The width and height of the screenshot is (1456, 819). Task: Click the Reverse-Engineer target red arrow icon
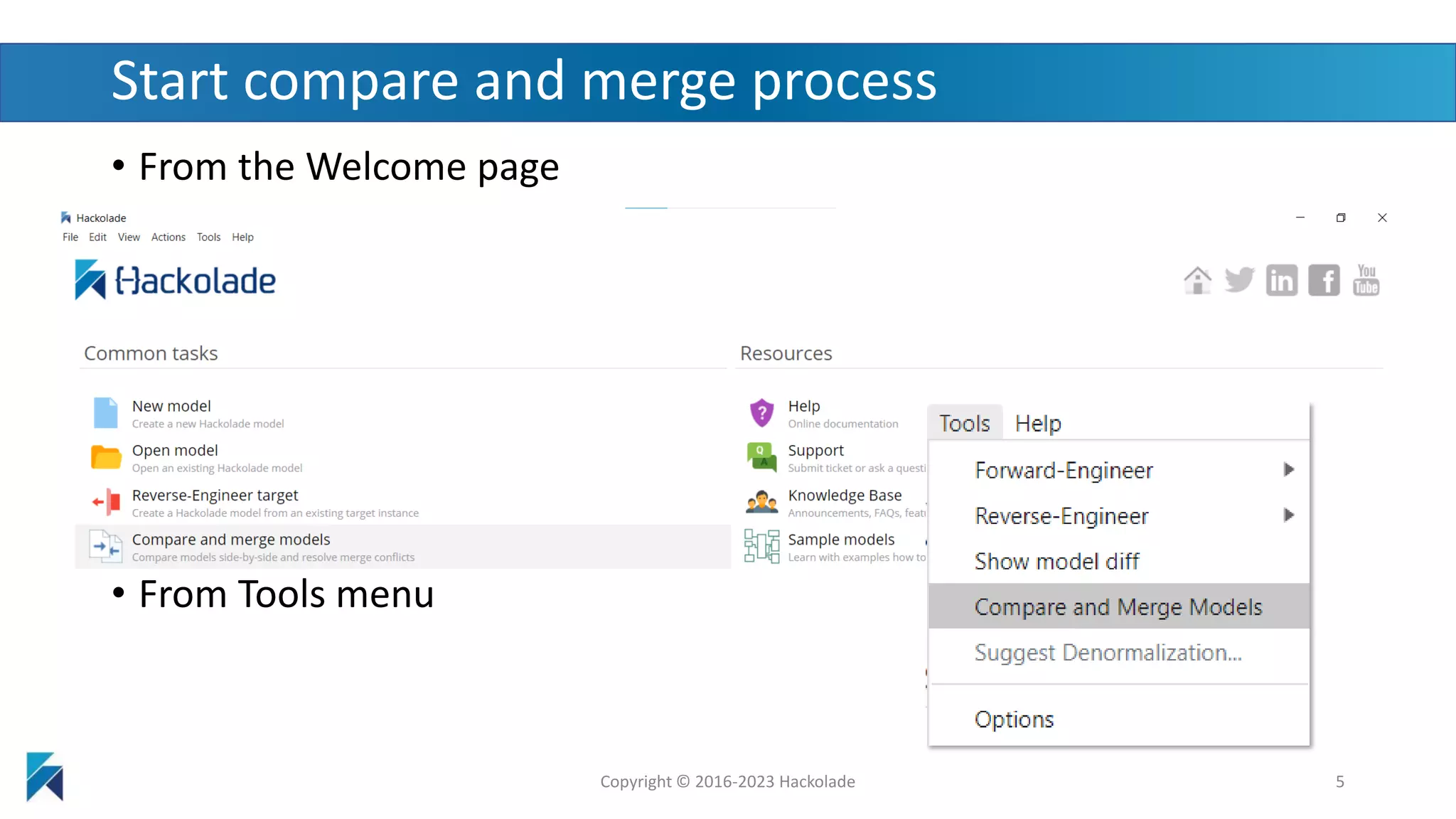(106, 502)
